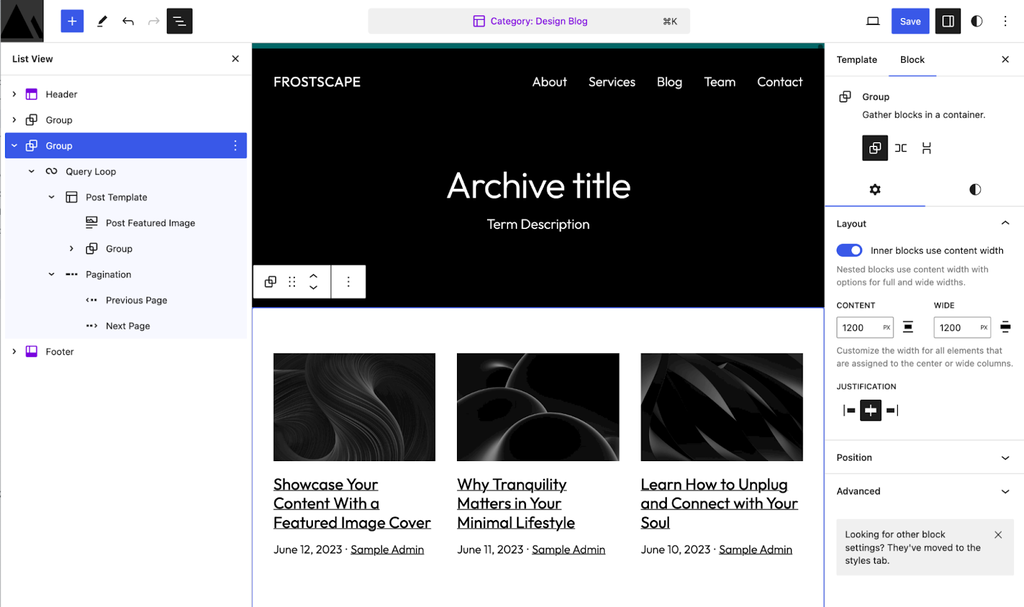Disable Inner blocks use content width
Screen dimensions: 1024x607
[849, 250]
